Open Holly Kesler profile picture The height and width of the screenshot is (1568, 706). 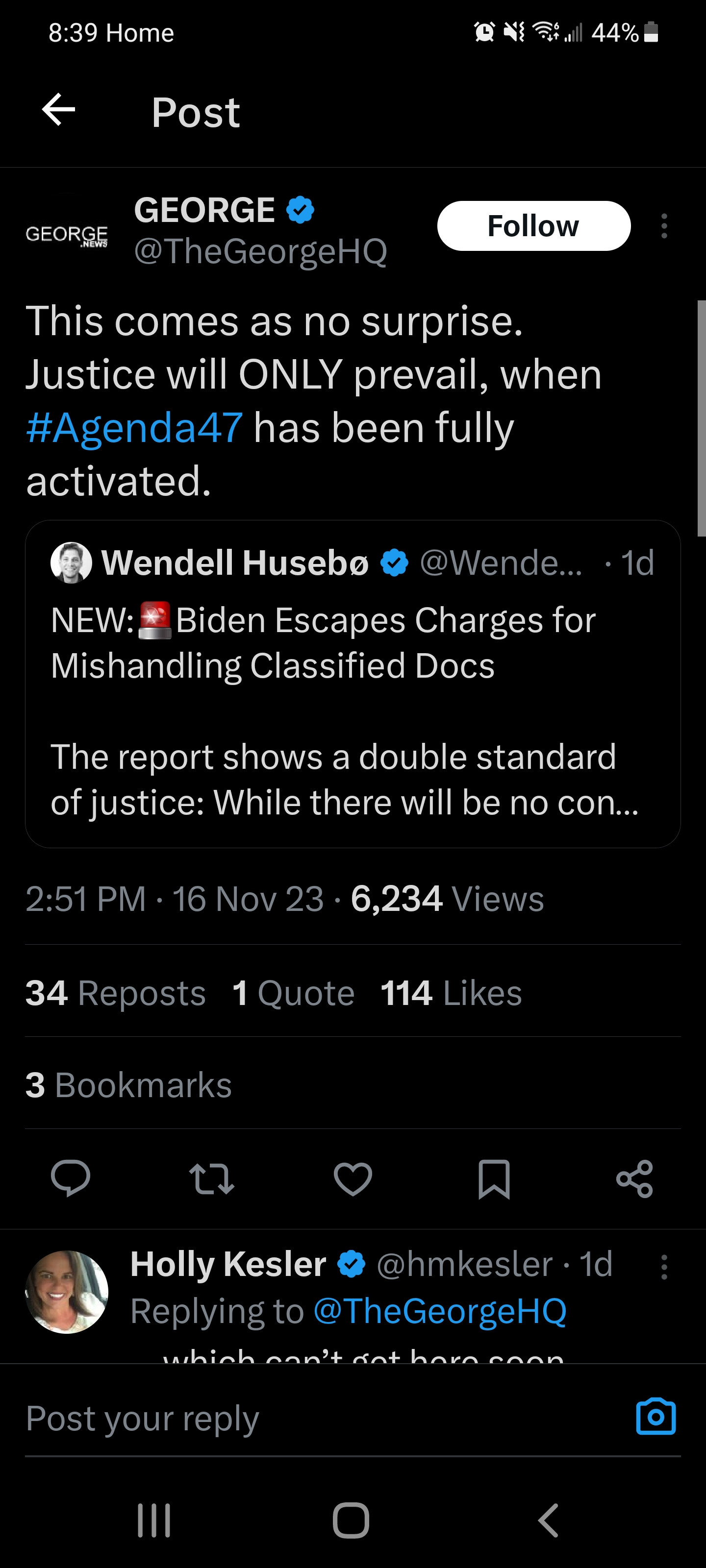pos(66,1292)
